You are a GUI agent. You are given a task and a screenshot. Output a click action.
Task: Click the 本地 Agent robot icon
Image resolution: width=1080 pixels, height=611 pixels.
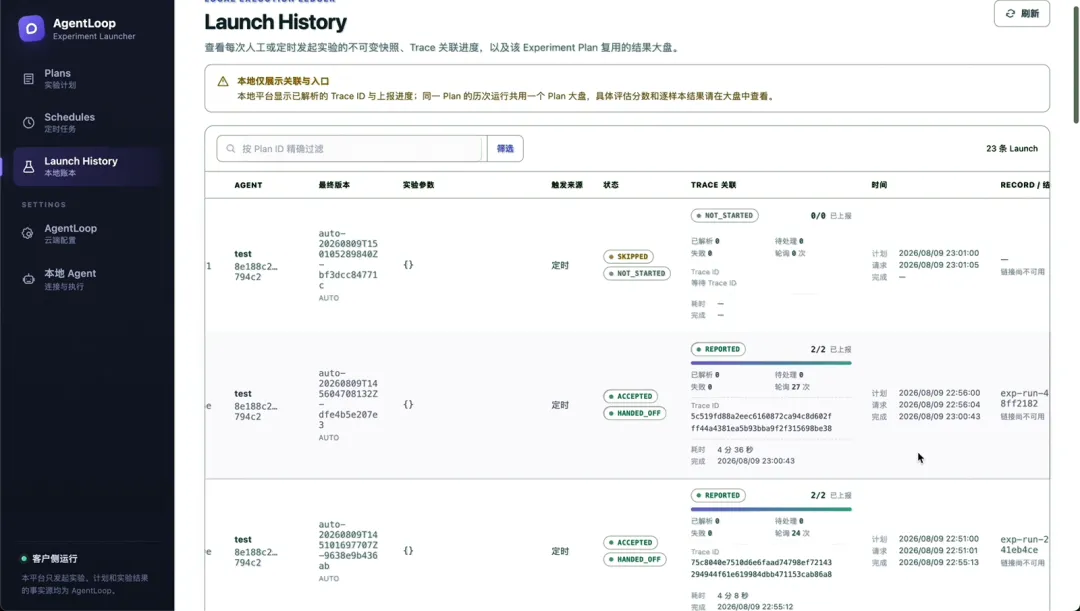pos(28,279)
